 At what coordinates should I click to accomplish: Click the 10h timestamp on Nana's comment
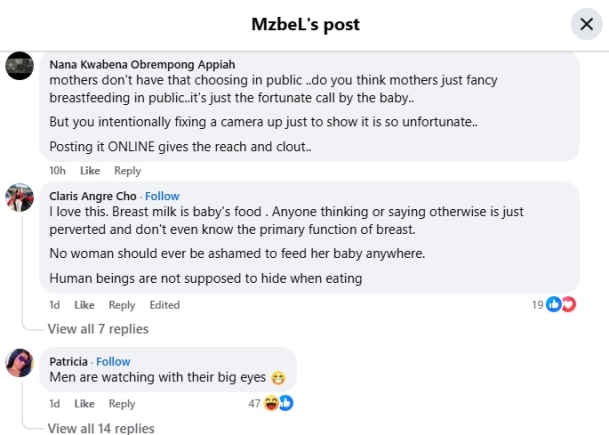coord(57,171)
